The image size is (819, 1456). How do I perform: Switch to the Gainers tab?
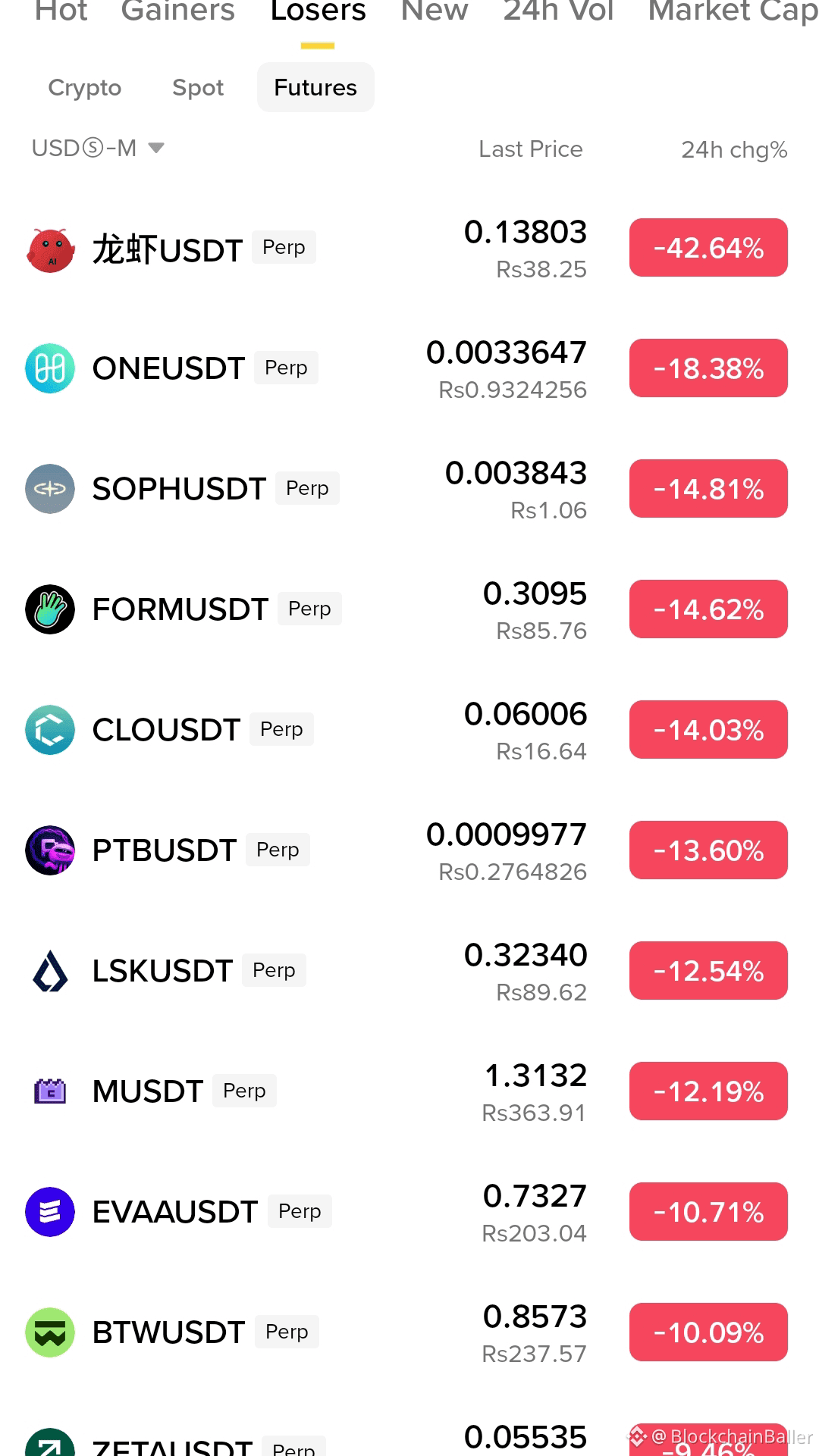click(178, 11)
